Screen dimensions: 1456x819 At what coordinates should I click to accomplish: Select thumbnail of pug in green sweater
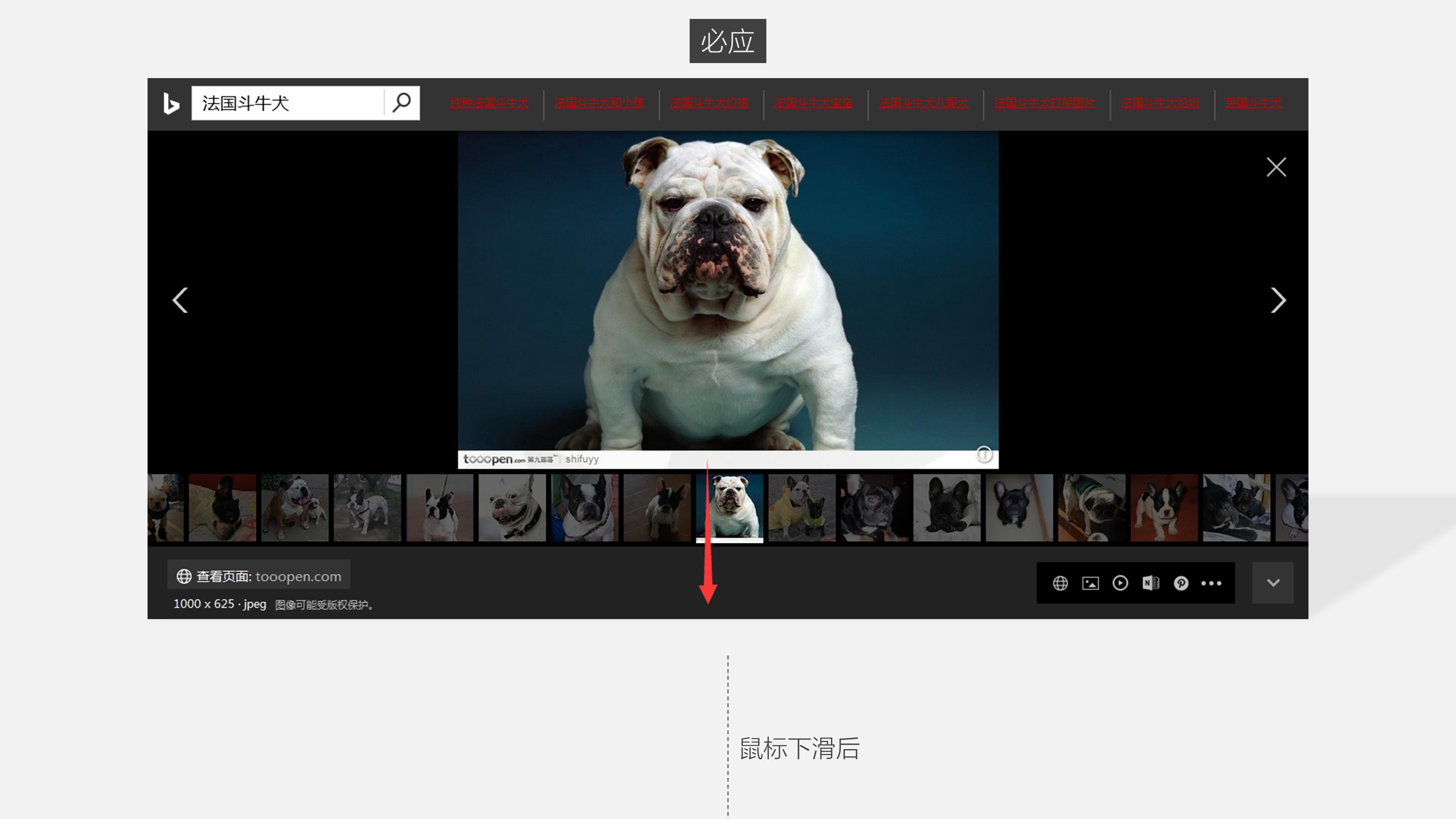pyautogui.click(x=1092, y=508)
